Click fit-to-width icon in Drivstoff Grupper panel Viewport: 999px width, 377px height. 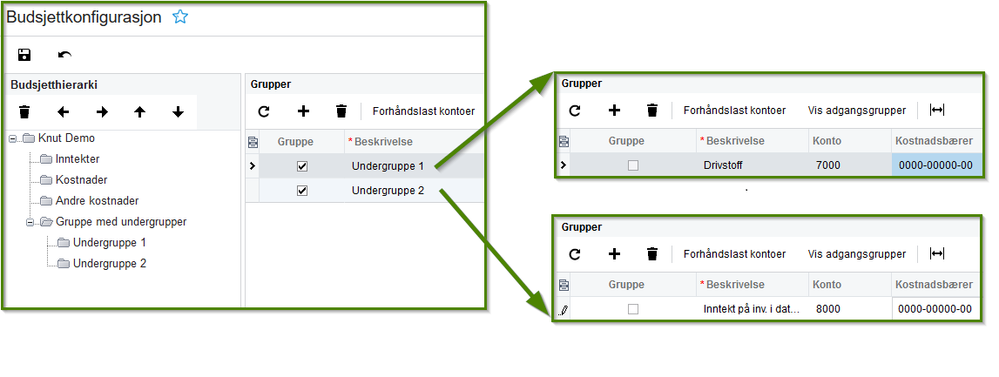pos(937,110)
